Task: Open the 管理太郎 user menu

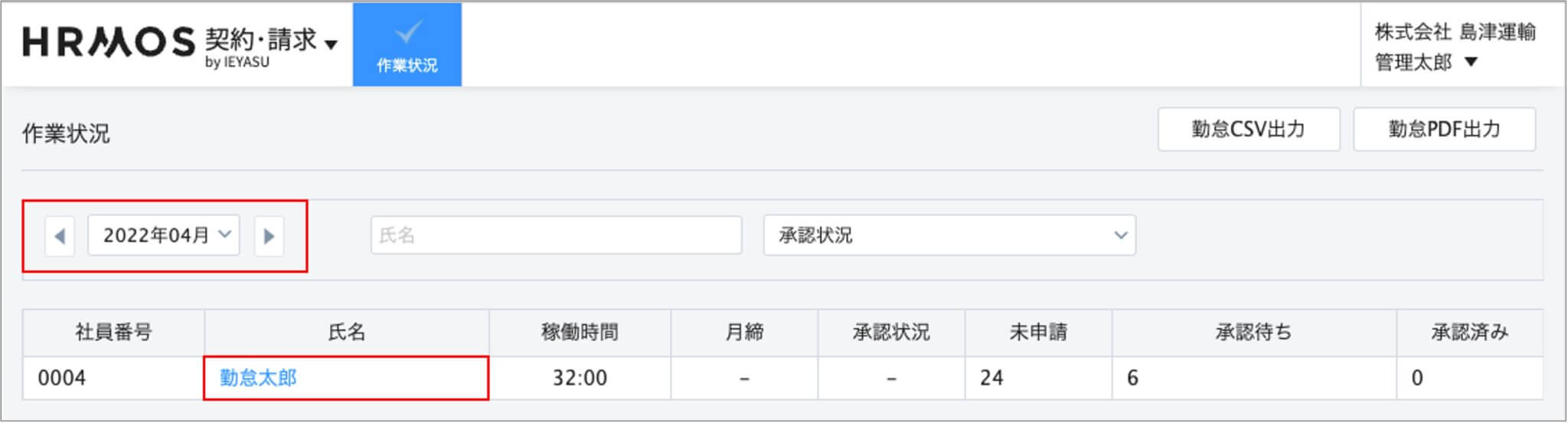Action: (x=1426, y=62)
